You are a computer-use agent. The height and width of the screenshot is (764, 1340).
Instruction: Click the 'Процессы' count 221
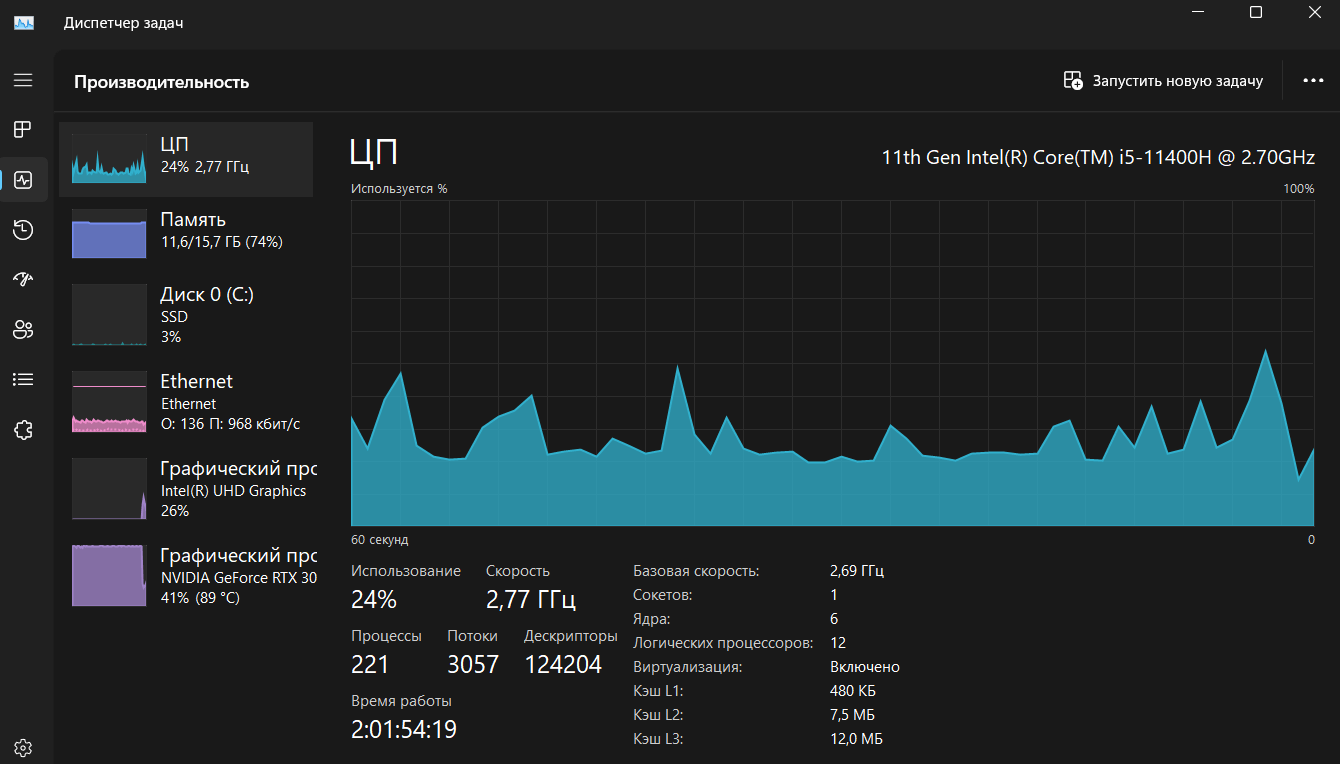pyautogui.click(x=370, y=664)
